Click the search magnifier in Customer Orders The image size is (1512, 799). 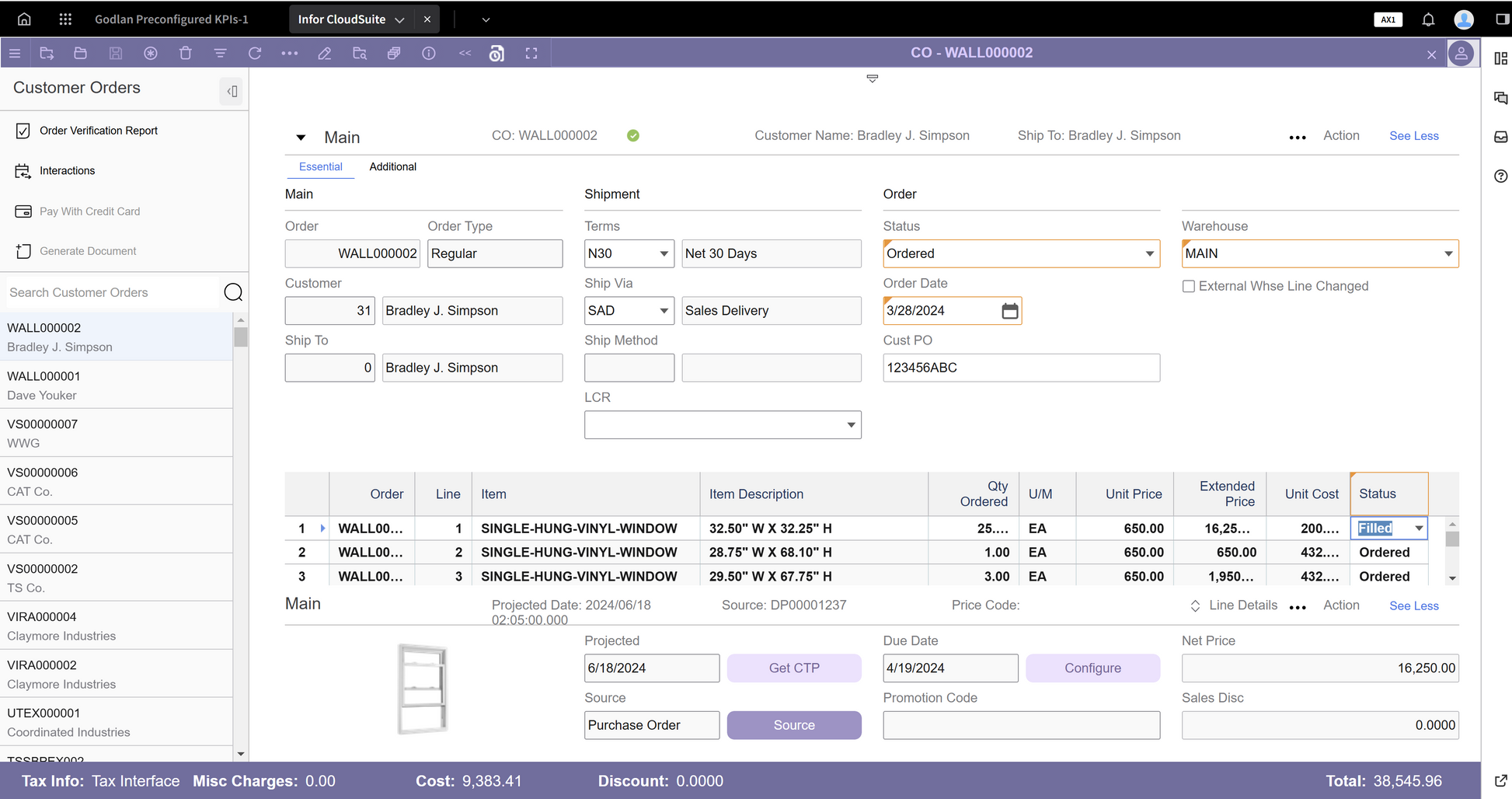233,292
